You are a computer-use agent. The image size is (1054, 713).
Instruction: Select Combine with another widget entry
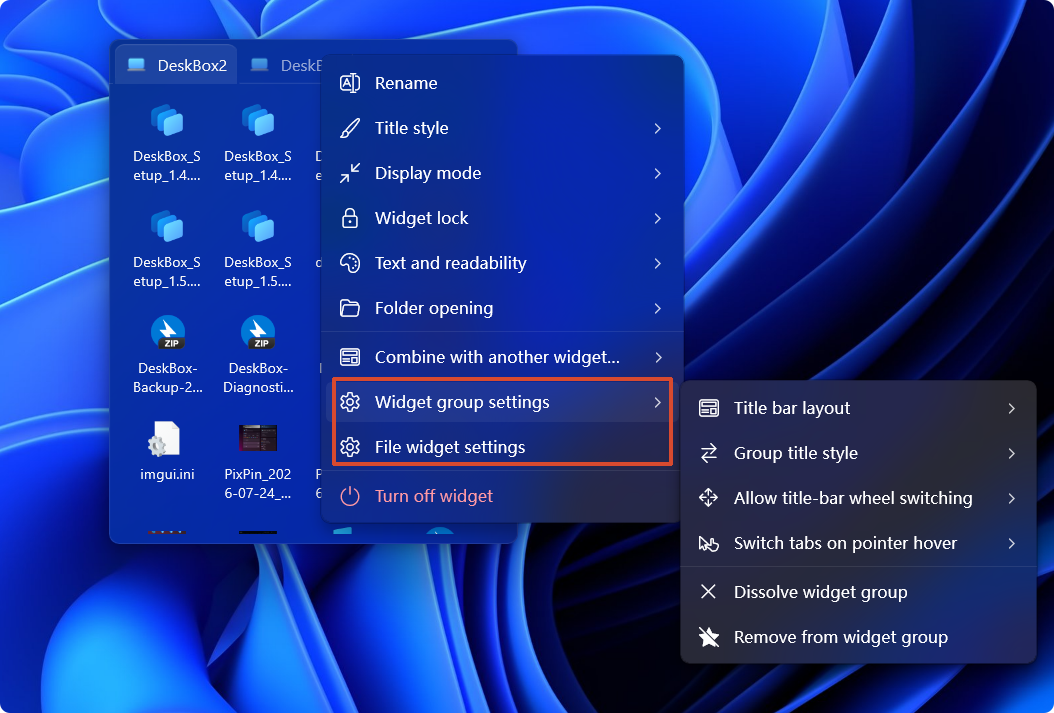pyautogui.click(x=502, y=357)
